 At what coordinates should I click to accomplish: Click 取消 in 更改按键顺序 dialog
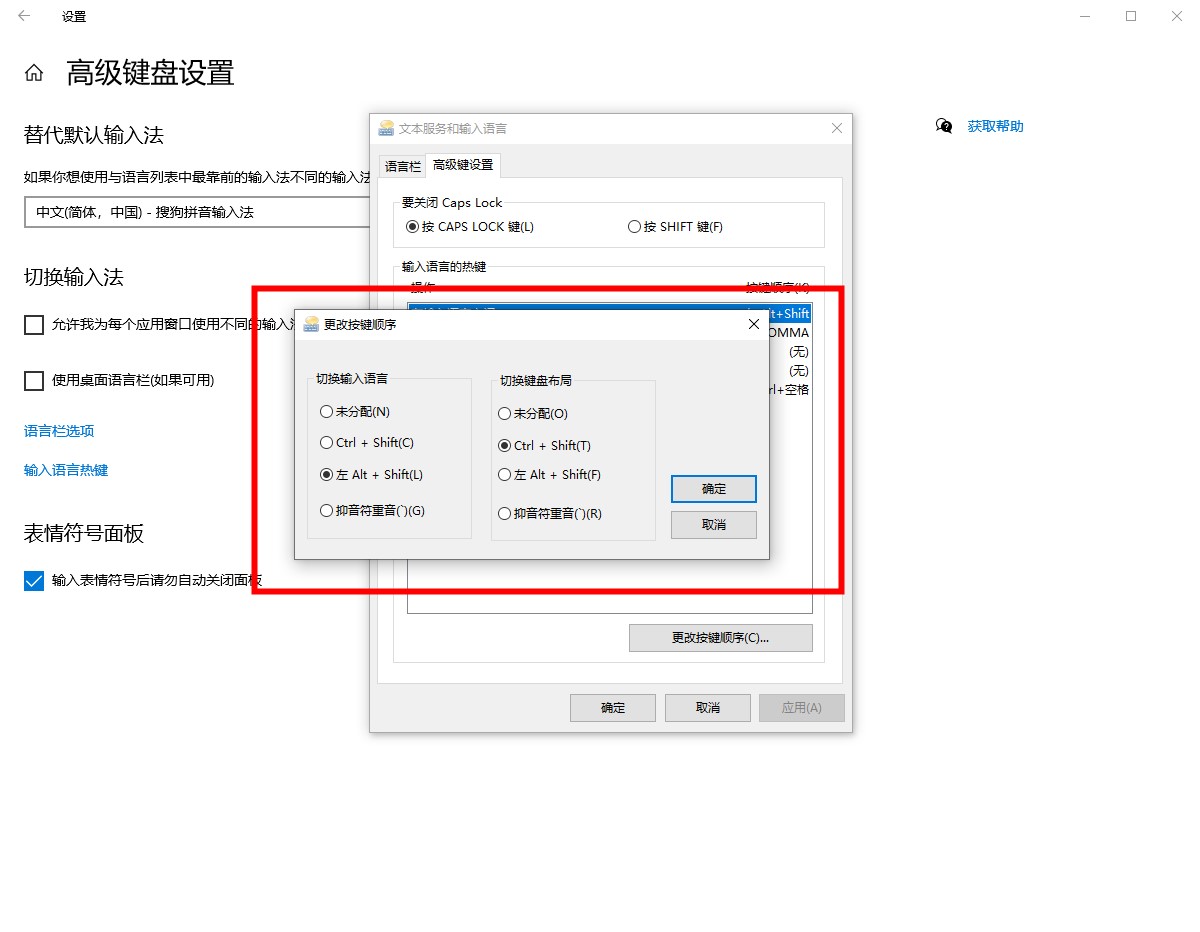[x=714, y=525]
